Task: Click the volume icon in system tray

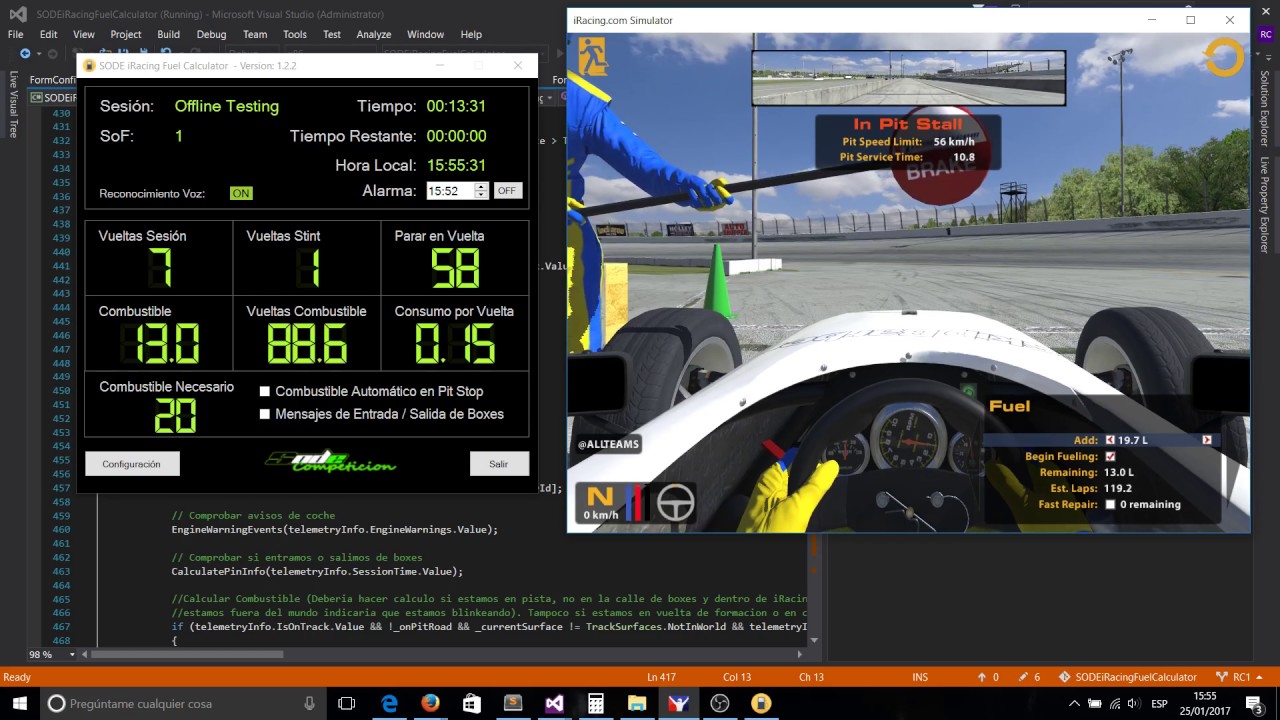Action: coord(1134,703)
